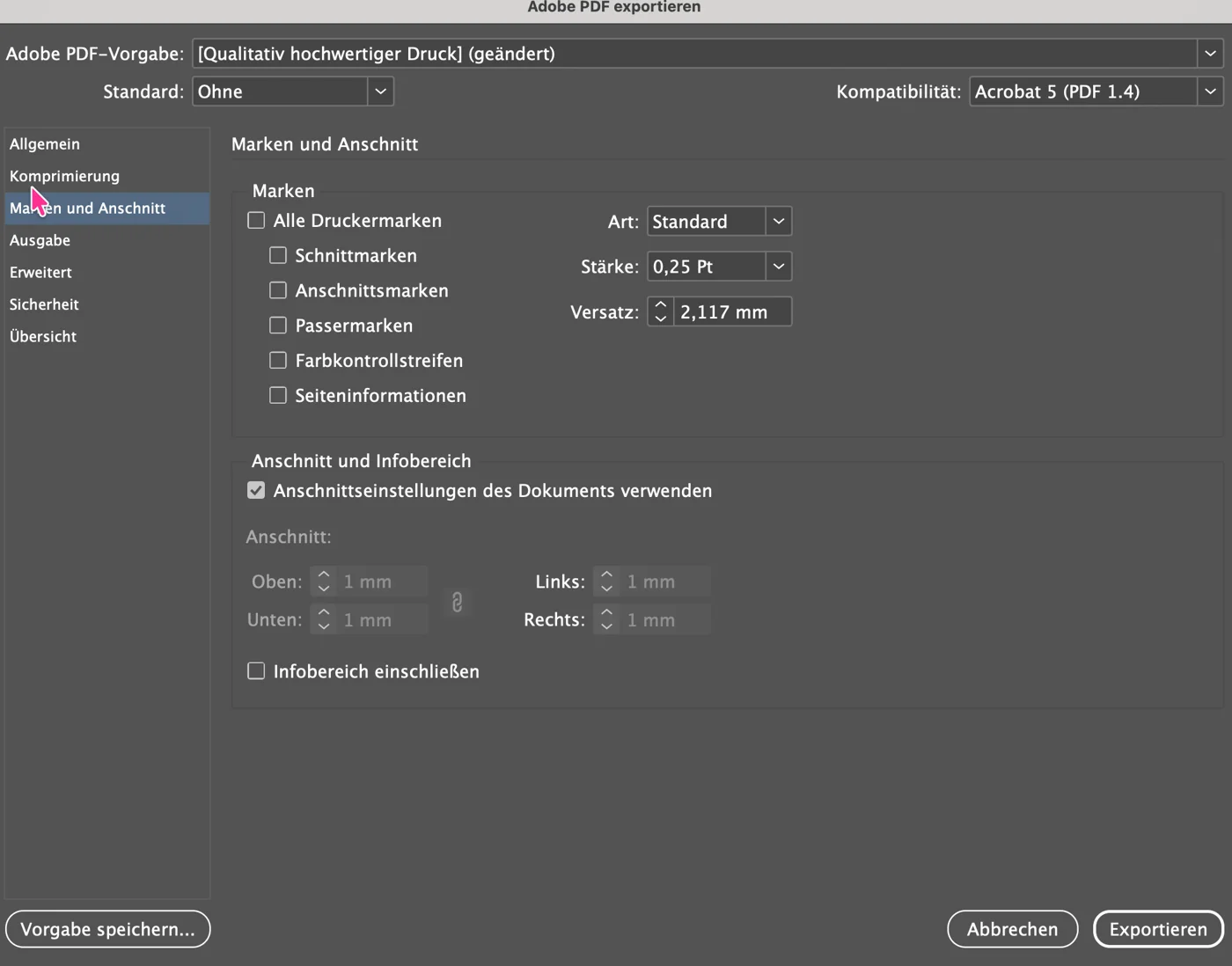The image size is (1232, 966).
Task: Click the Unten bleed value field
Action: (383, 620)
